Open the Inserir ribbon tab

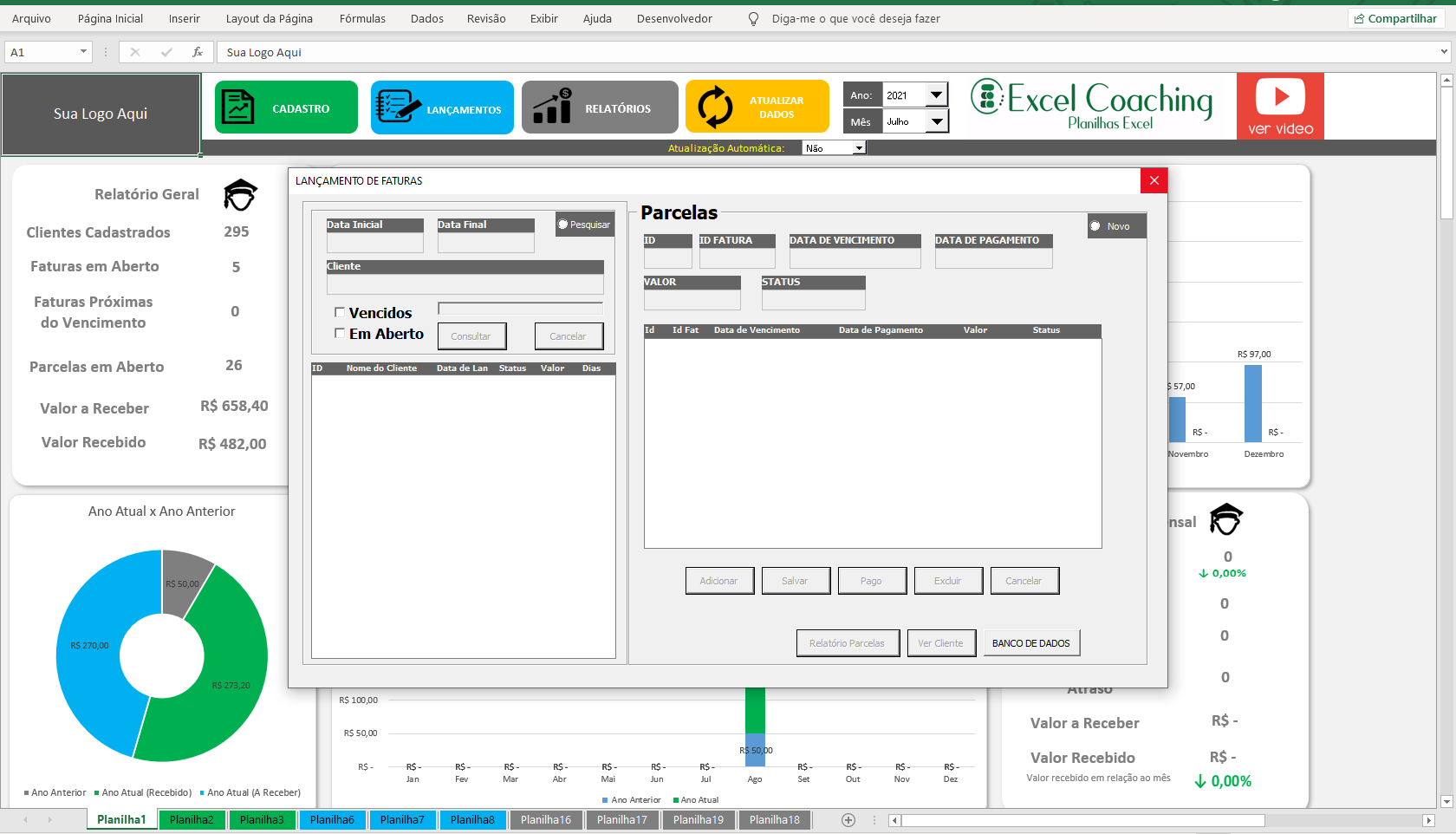pos(184,18)
